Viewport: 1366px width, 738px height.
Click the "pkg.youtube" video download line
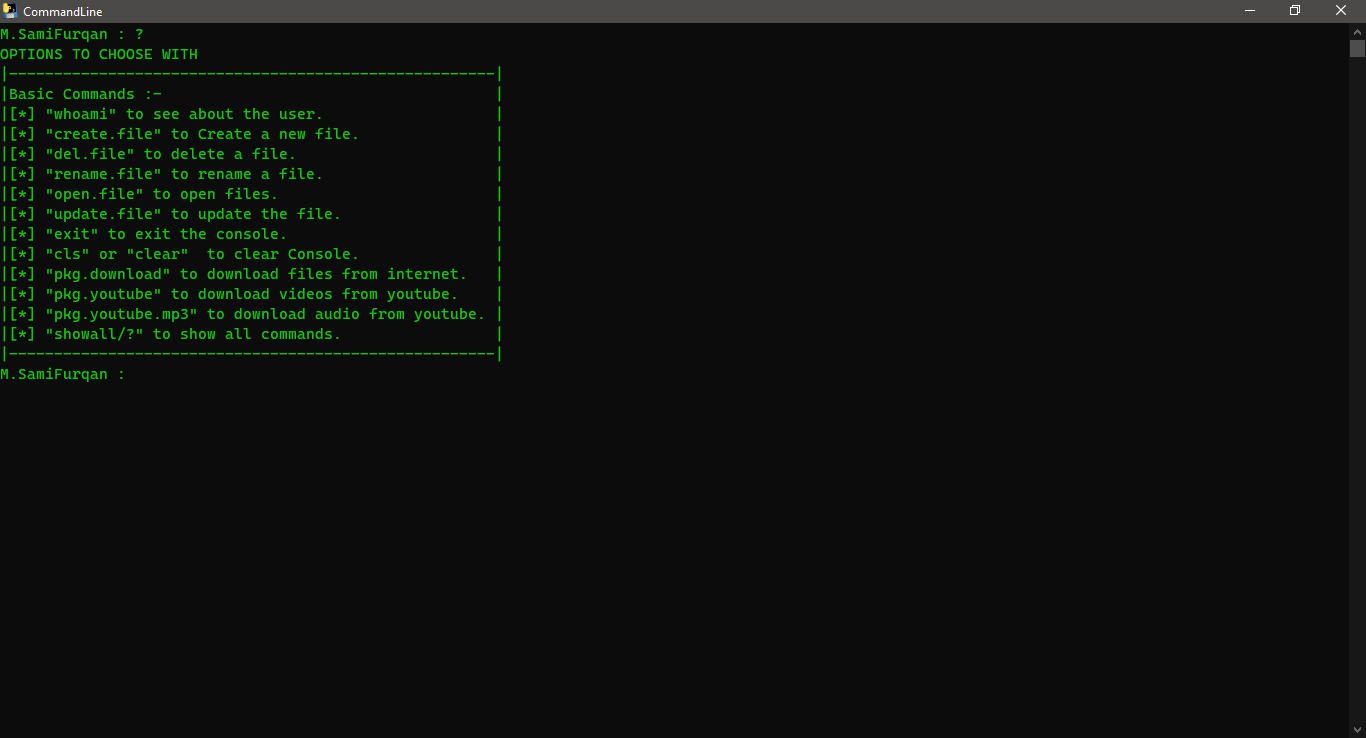(x=233, y=294)
